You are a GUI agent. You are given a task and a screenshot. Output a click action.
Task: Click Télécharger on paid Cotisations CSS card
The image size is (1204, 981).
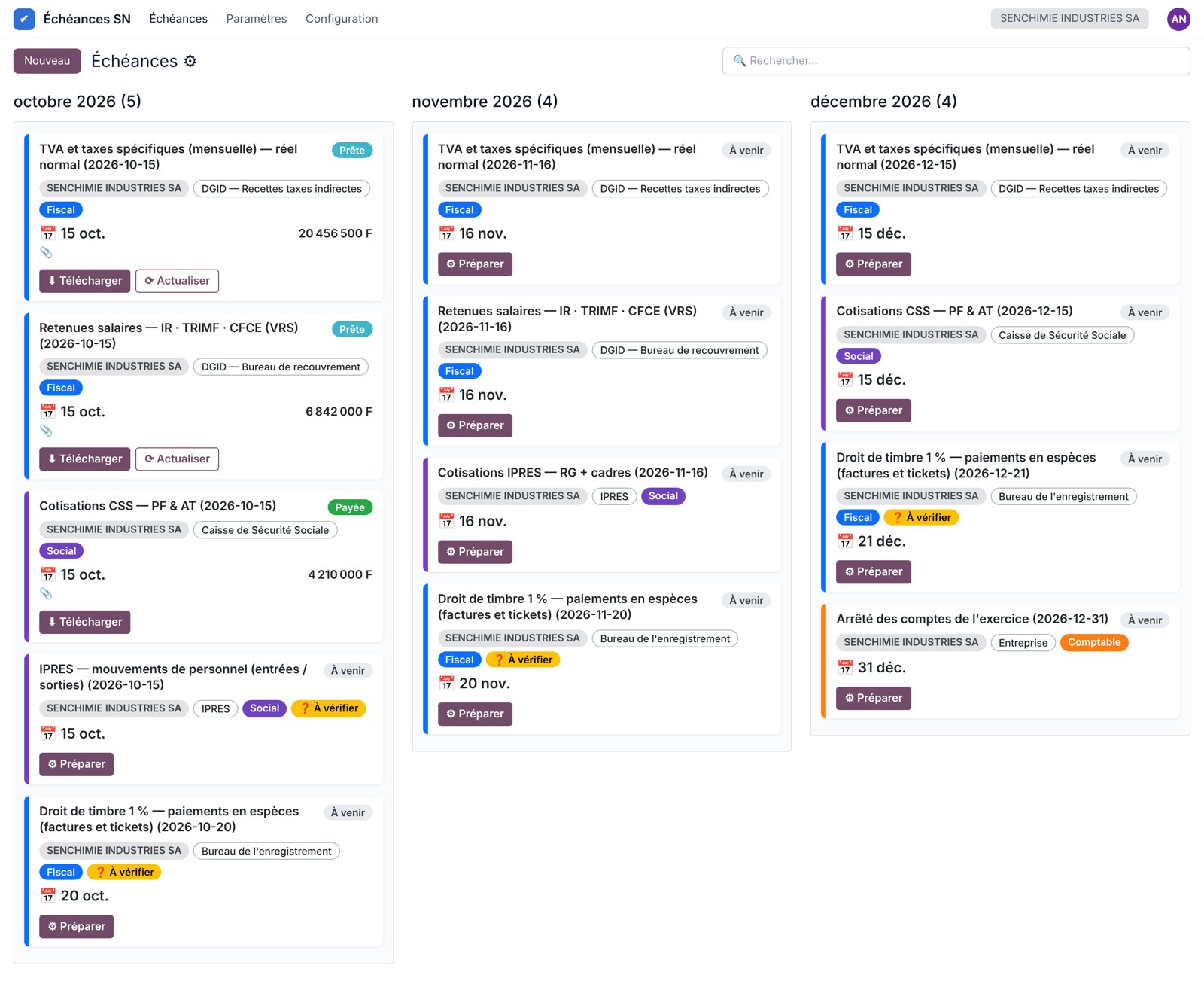tap(85, 622)
